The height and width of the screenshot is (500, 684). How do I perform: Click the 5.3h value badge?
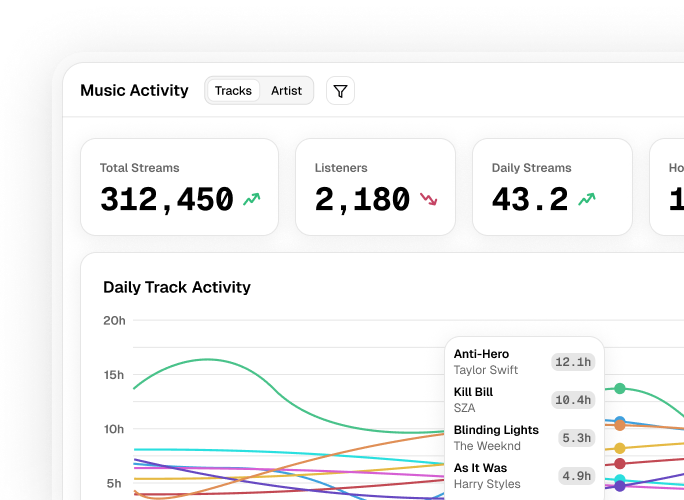click(577, 438)
